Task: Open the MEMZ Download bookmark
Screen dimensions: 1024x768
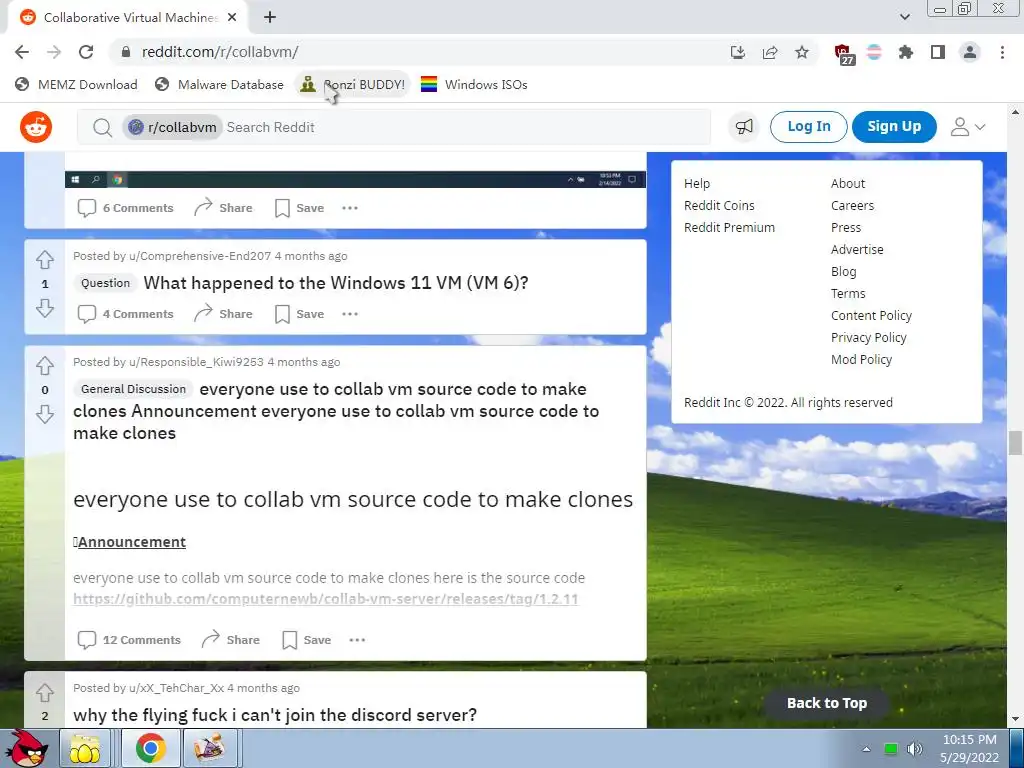Action: [76, 84]
